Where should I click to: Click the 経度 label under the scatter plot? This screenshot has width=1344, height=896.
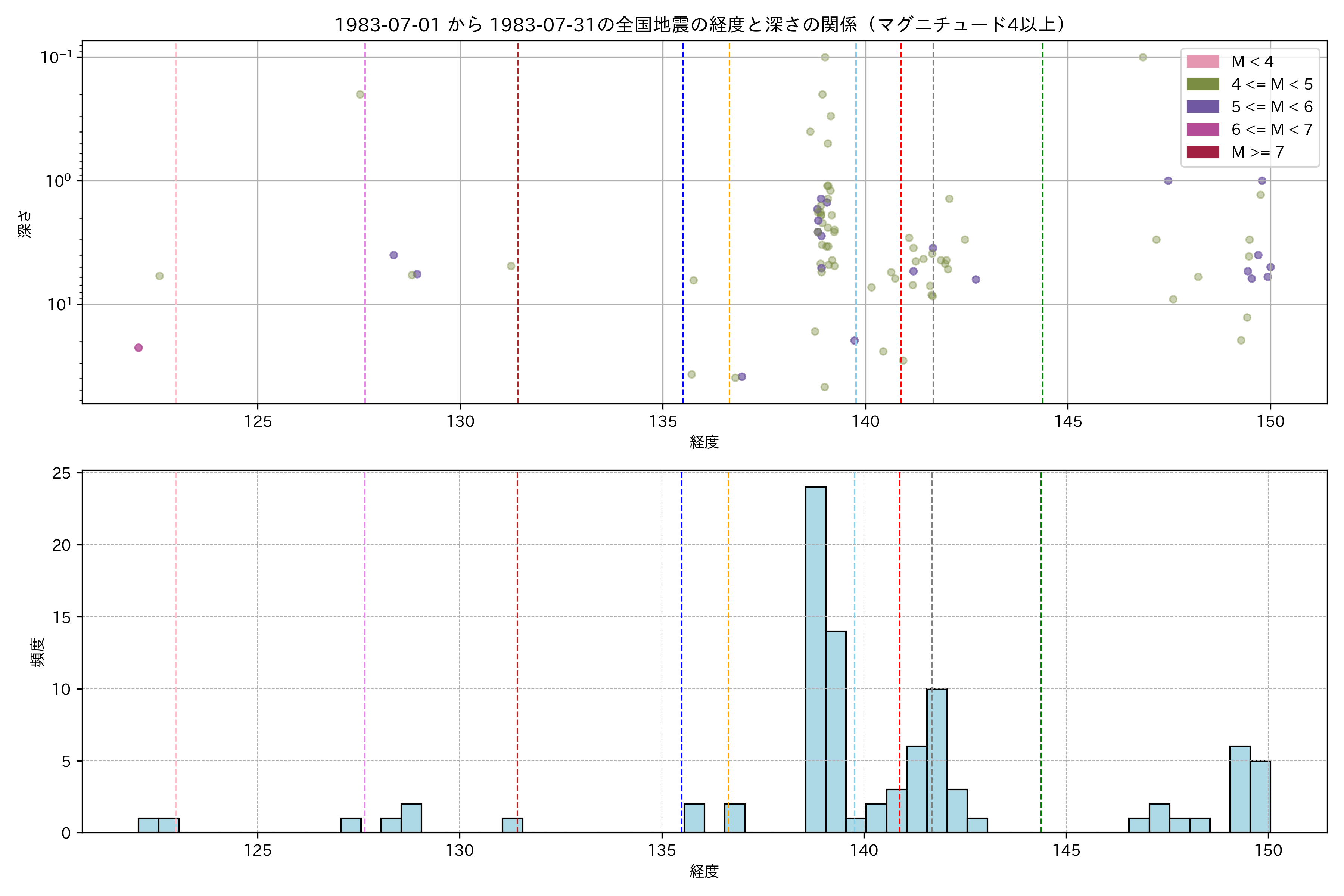coord(704,442)
